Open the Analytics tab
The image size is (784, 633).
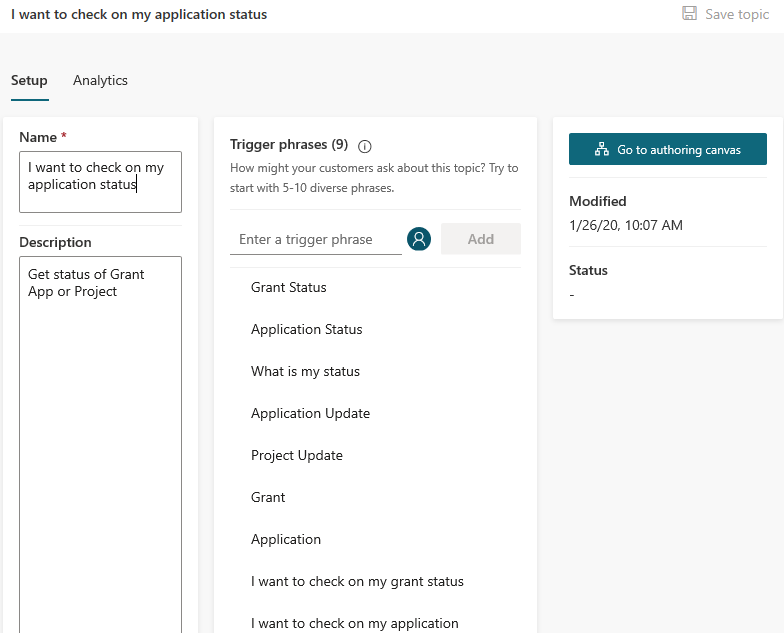pyautogui.click(x=100, y=80)
